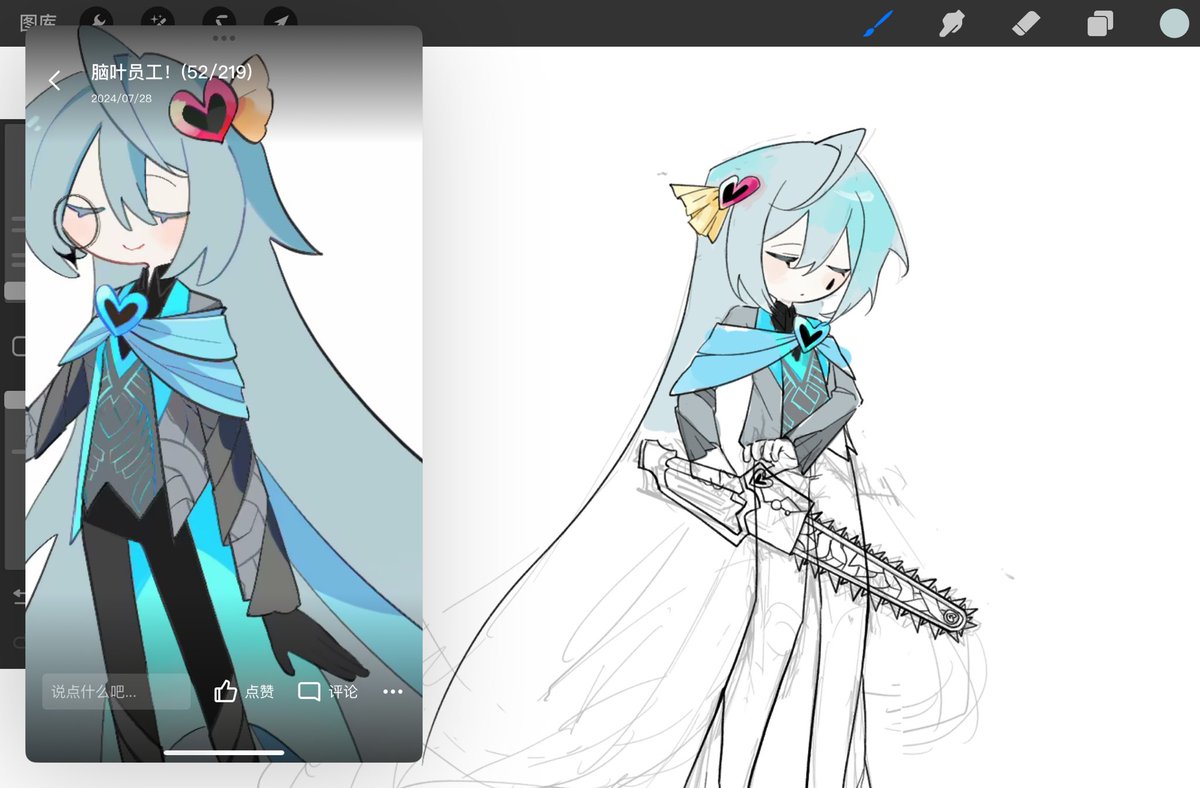The height and width of the screenshot is (788, 1200).
Task: Open comments via 评论 button
Action: coord(328,691)
